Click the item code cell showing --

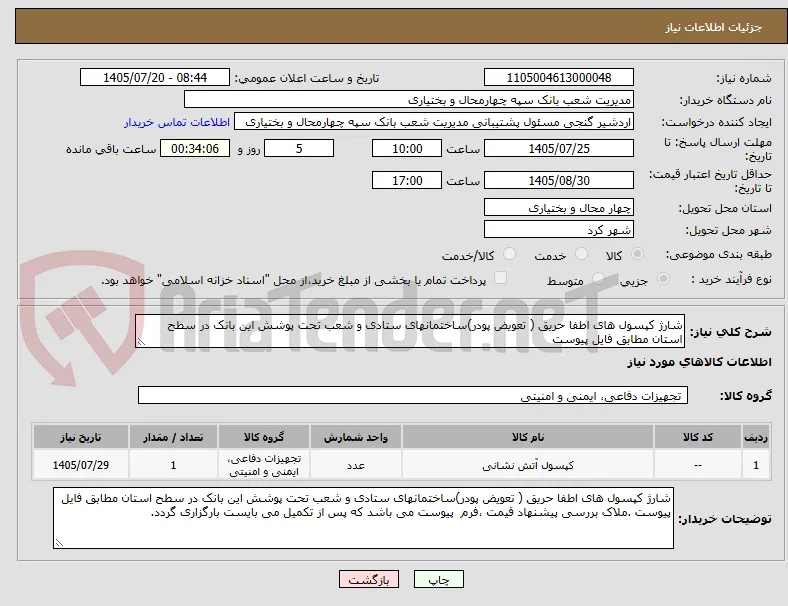pos(698,465)
